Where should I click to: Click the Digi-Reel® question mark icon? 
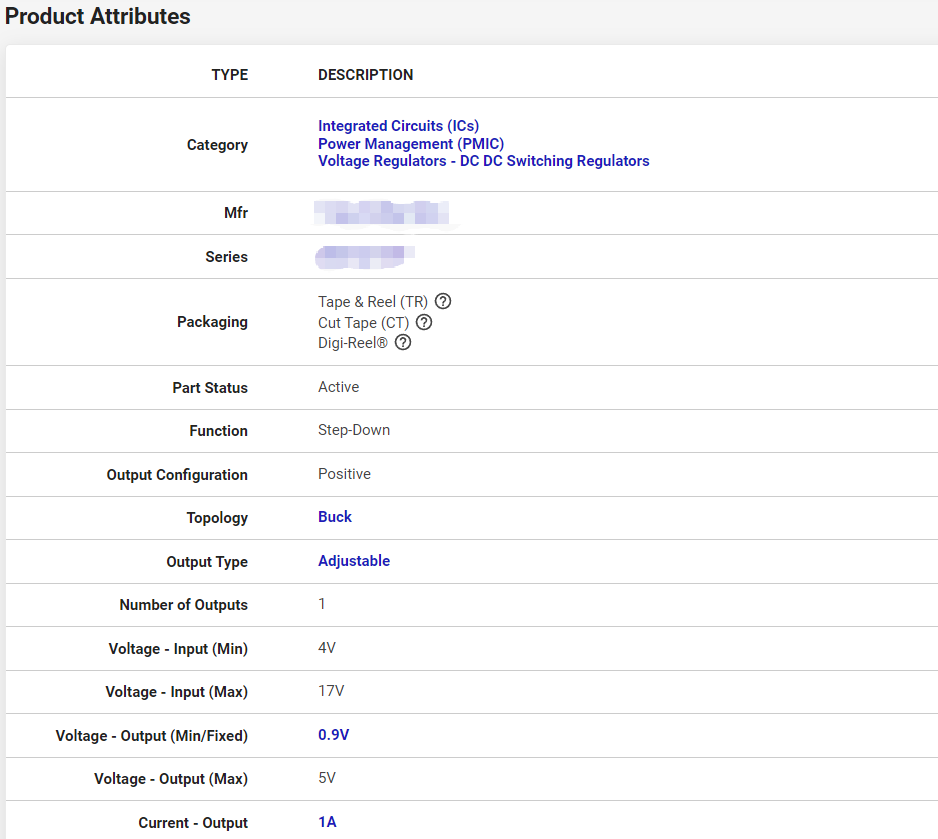[x=403, y=343]
